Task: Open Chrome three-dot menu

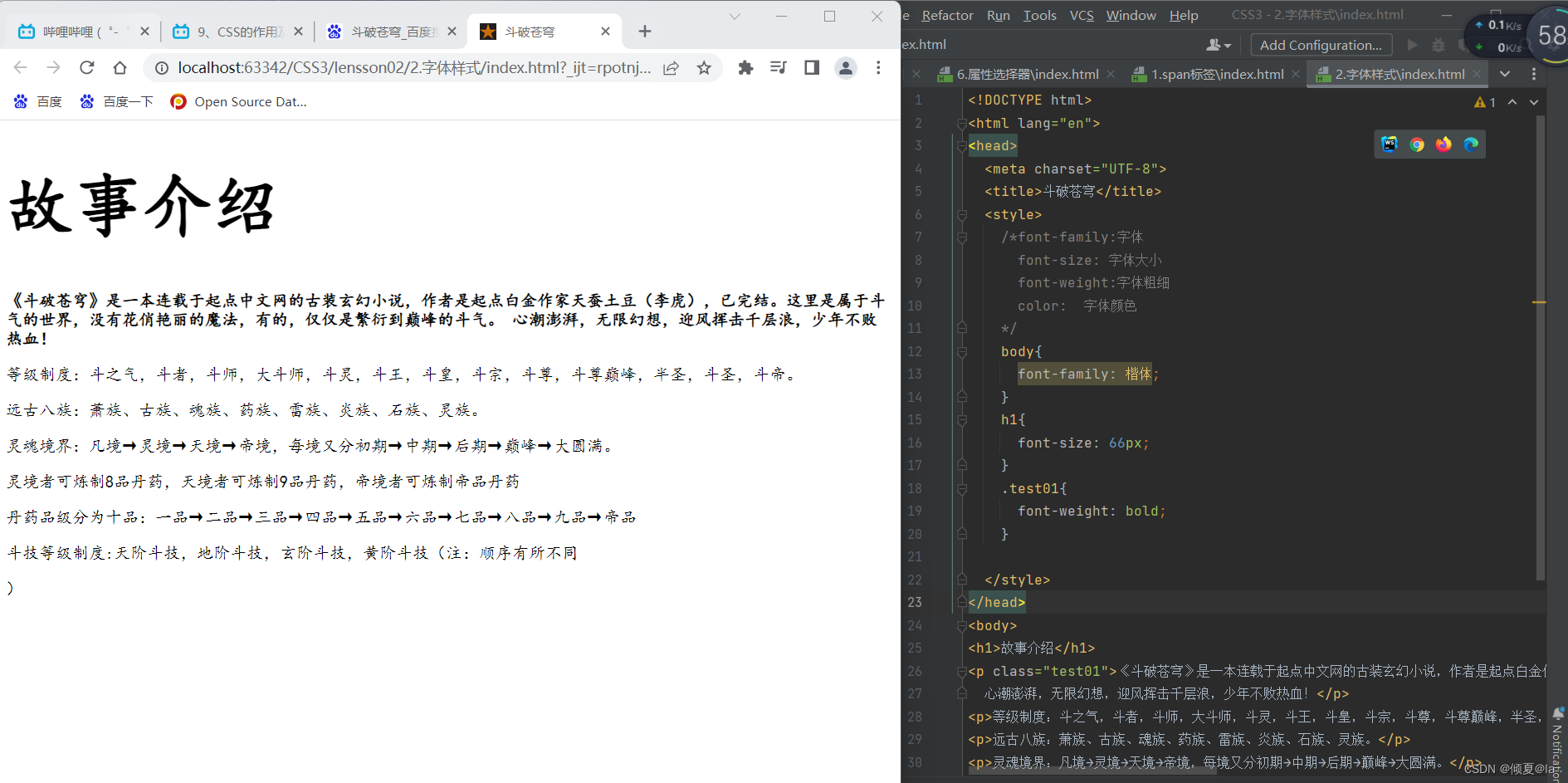Action: point(878,68)
